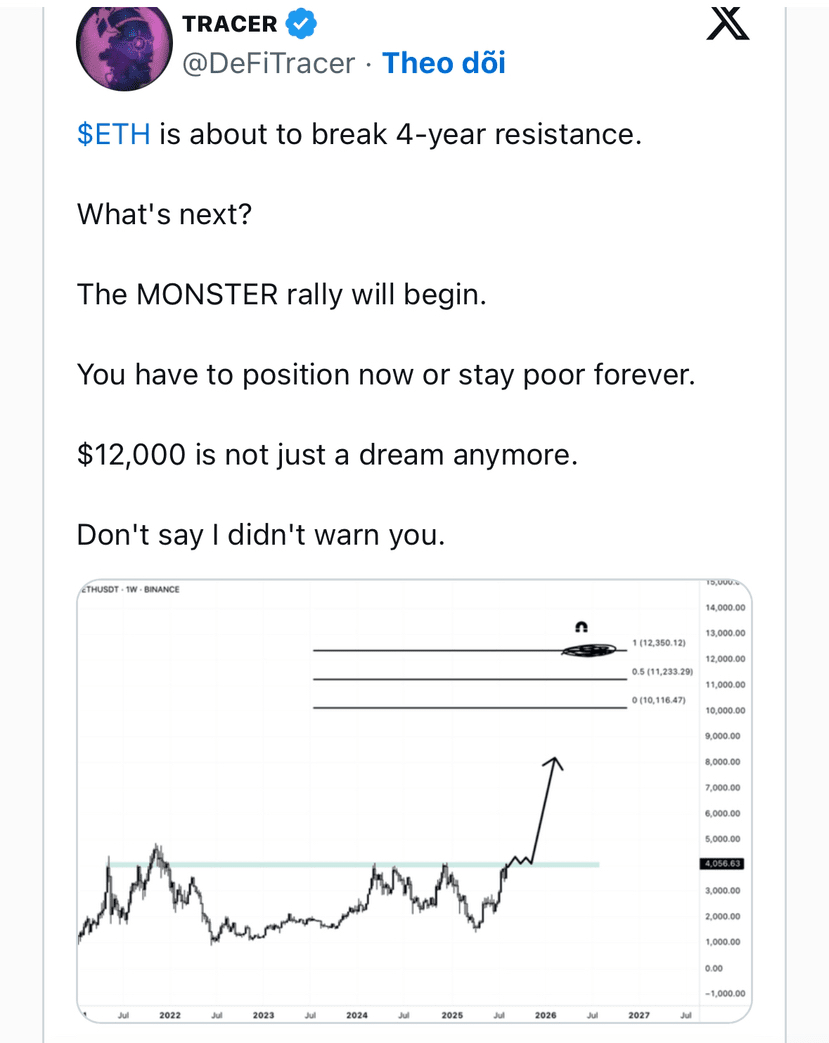Click the magnet icon on chart
The height and width of the screenshot is (1043, 829).
581,627
